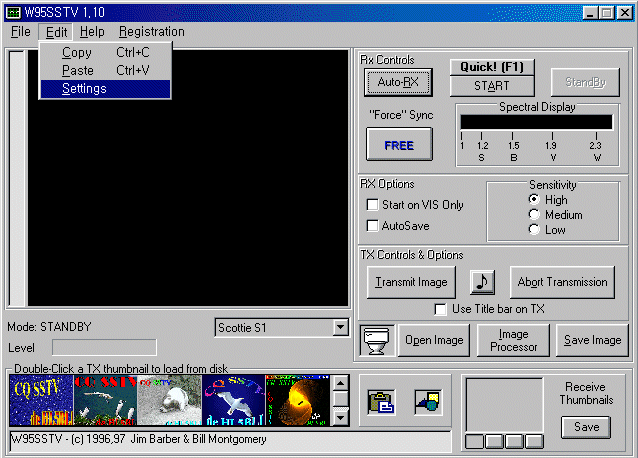Click the vertical bar left of image area
The height and width of the screenshot is (458, 638).
[x=17, y=178]
